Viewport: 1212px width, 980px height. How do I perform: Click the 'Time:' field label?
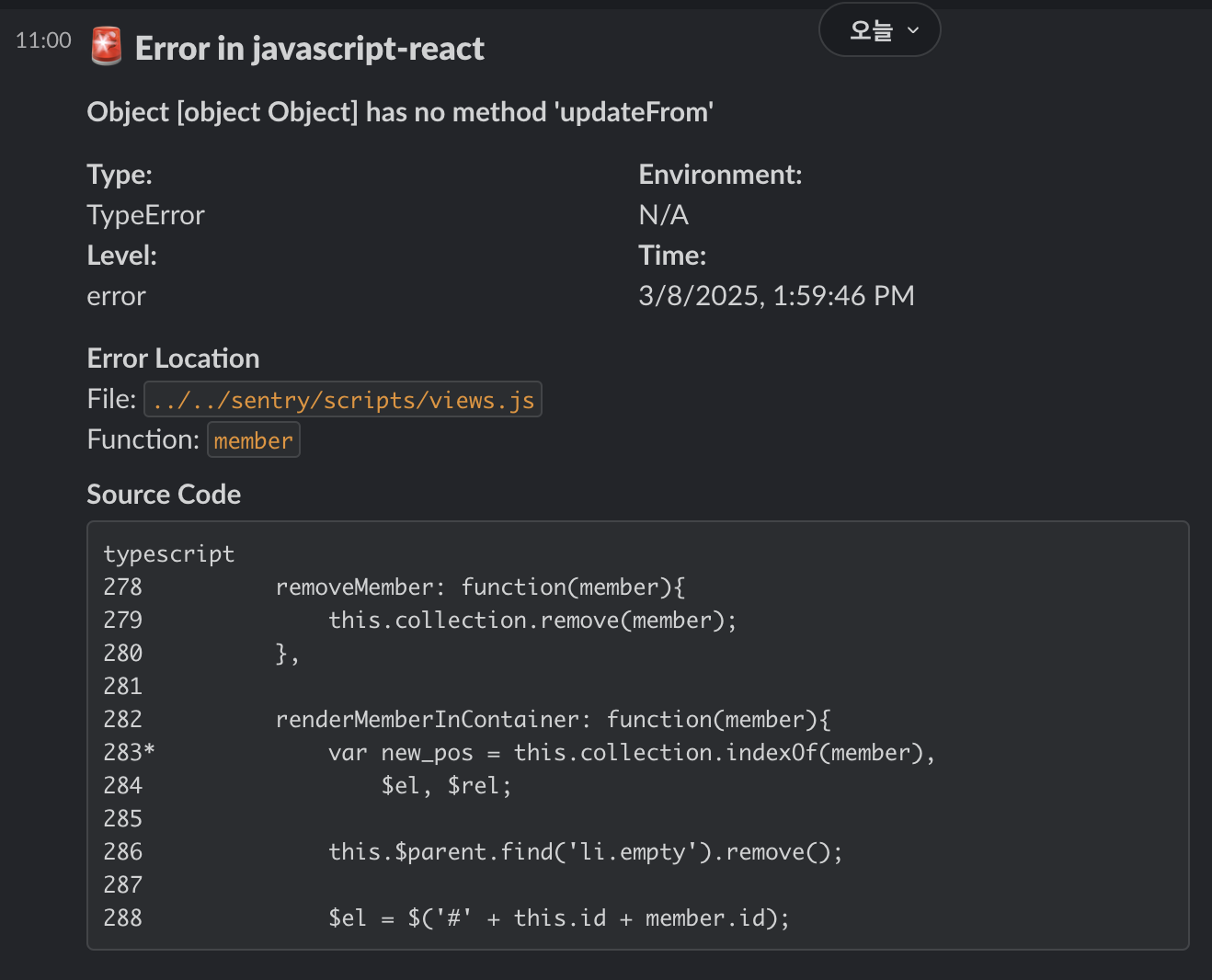click(x=672, y=256)
